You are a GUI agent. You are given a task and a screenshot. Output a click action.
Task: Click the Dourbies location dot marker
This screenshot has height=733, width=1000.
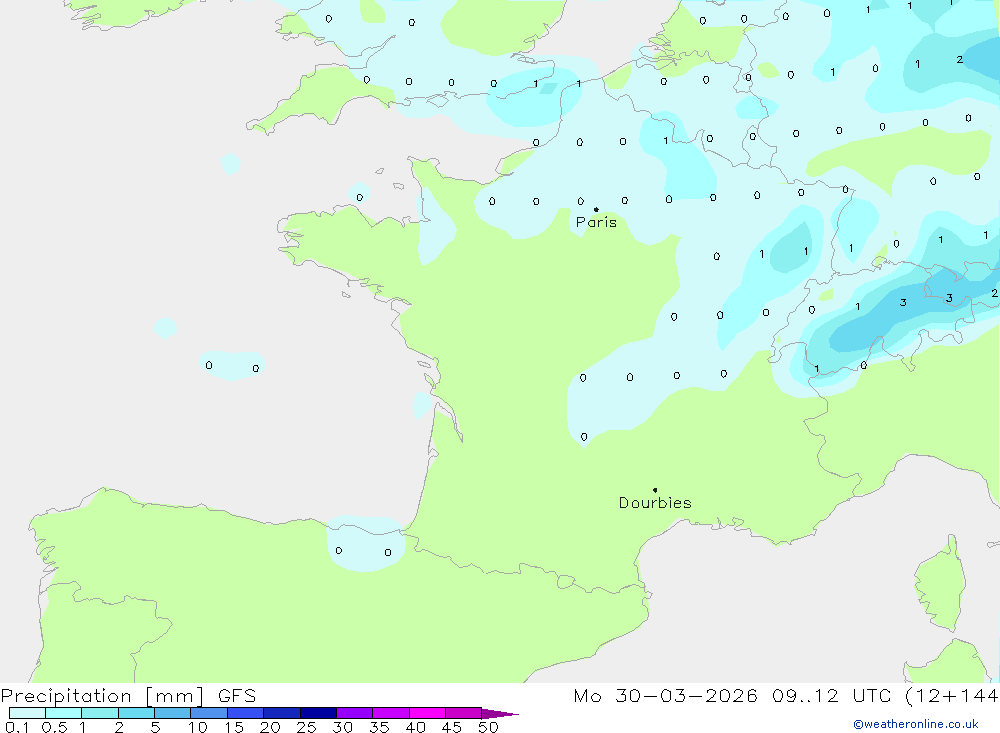tap(655, 490)
